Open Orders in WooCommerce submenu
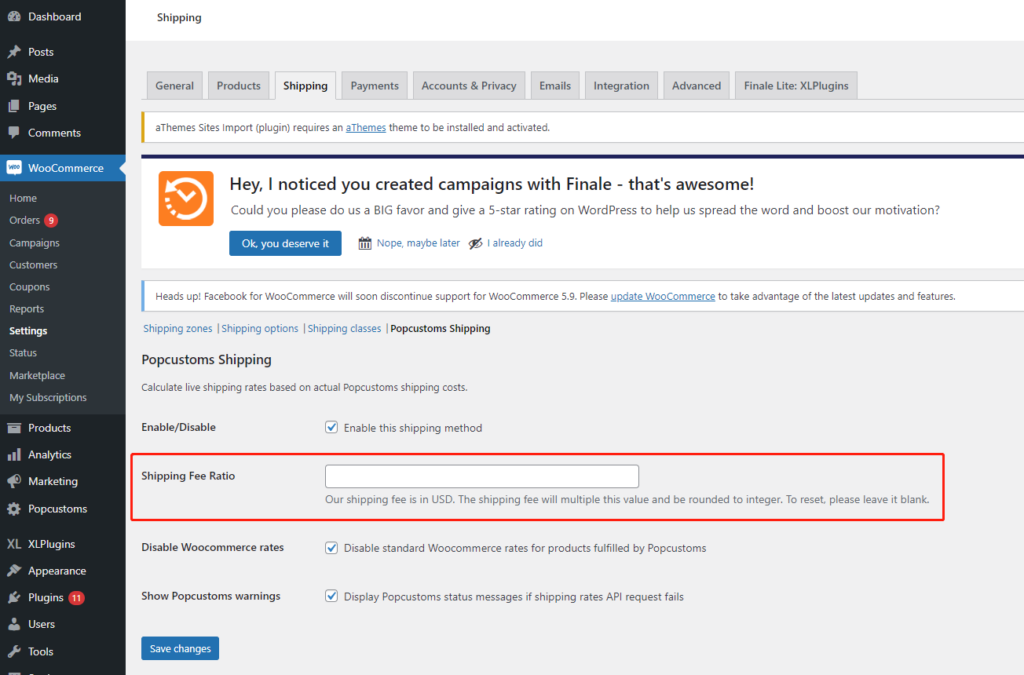The width and height of the screenshot is (1024, 675). (24, 220)
